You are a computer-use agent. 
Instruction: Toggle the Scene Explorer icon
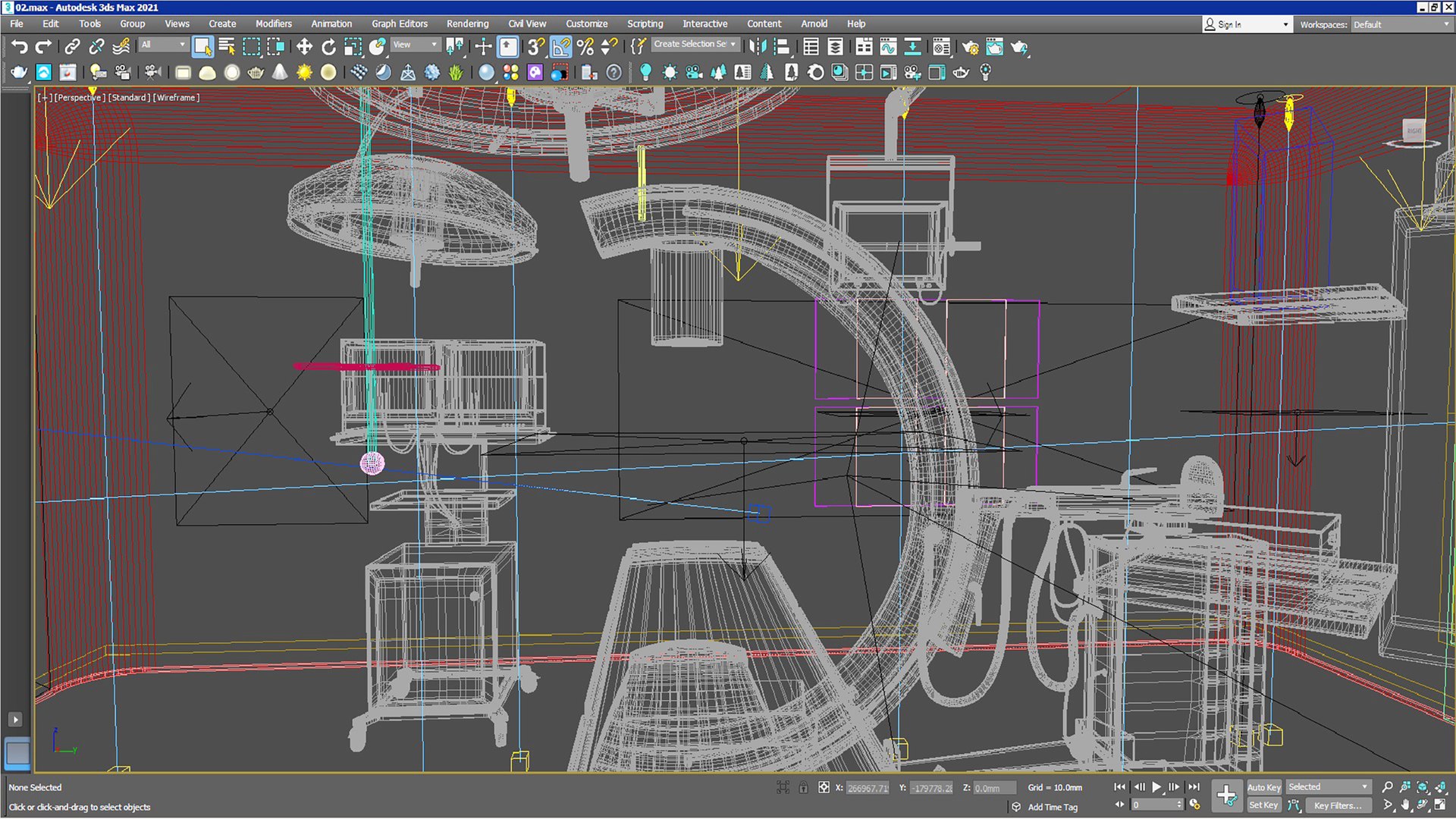pos(811,47)
